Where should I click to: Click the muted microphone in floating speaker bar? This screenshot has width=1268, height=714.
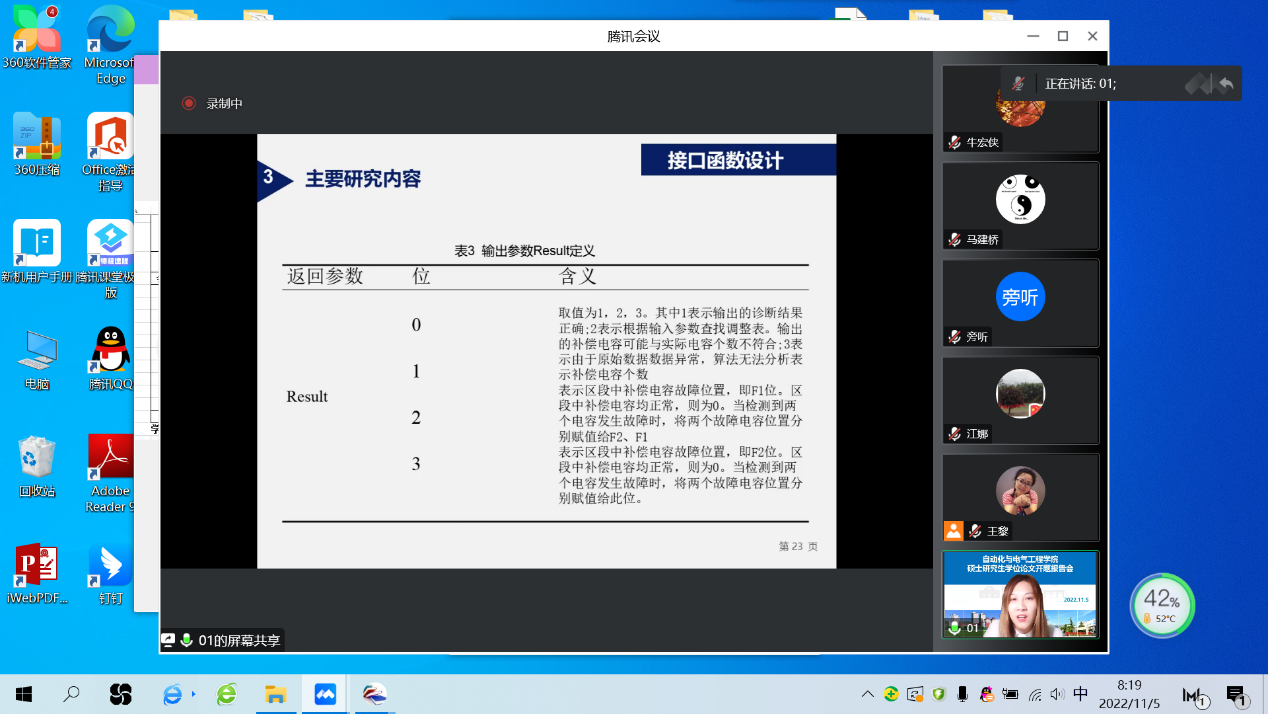tap(1018, 84)
